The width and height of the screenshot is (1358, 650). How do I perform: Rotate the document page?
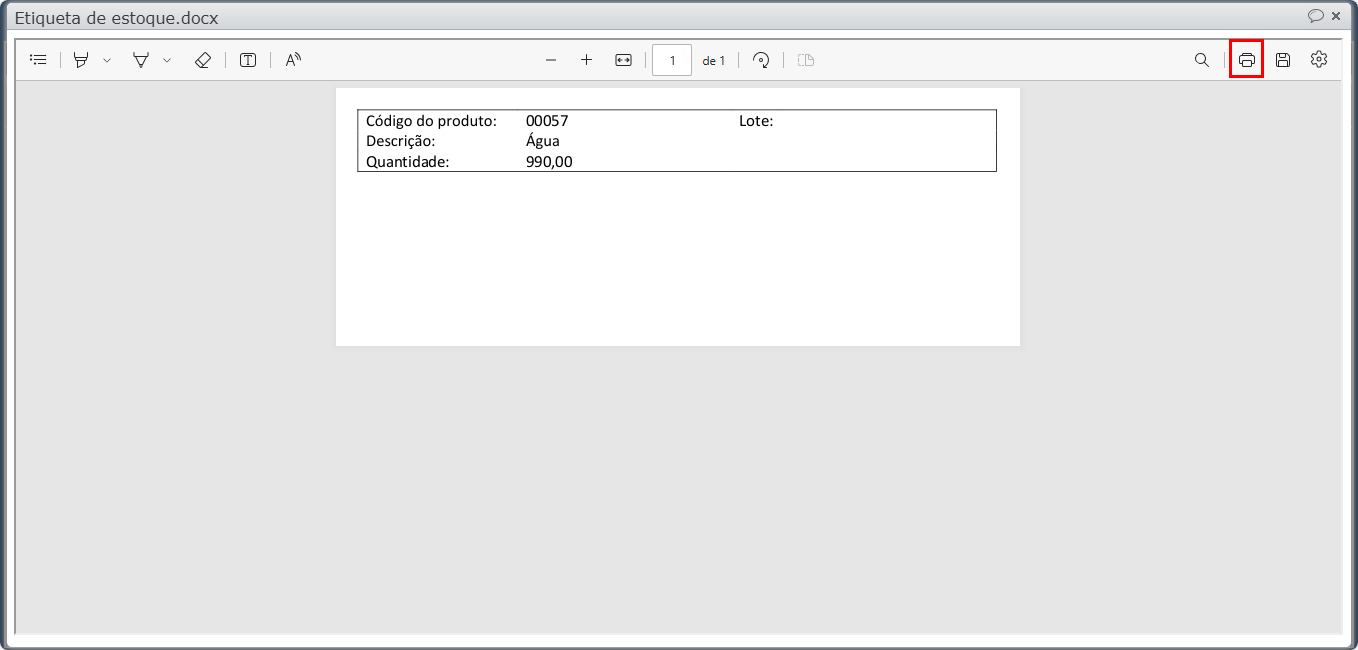(x=762, y=60)
